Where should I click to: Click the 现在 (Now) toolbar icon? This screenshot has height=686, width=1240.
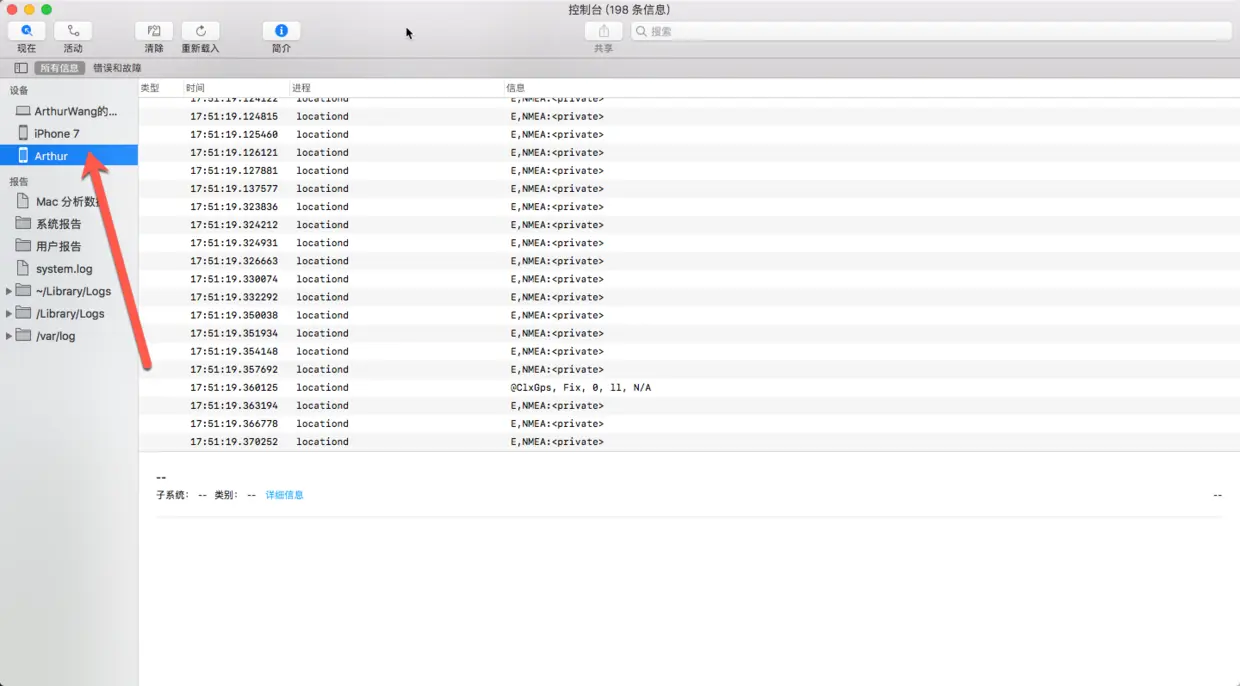[26, 31]
